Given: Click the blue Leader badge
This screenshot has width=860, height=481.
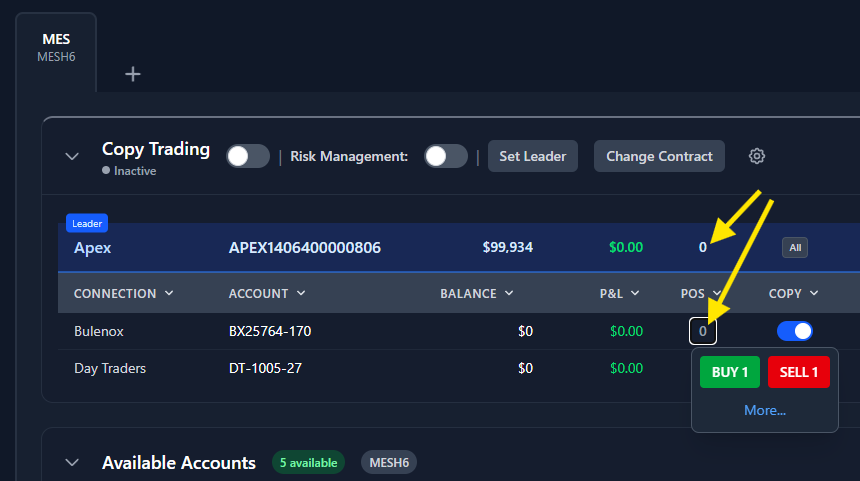Looking at the screenshot, I should pyautogui.click(x=87, y=223).
